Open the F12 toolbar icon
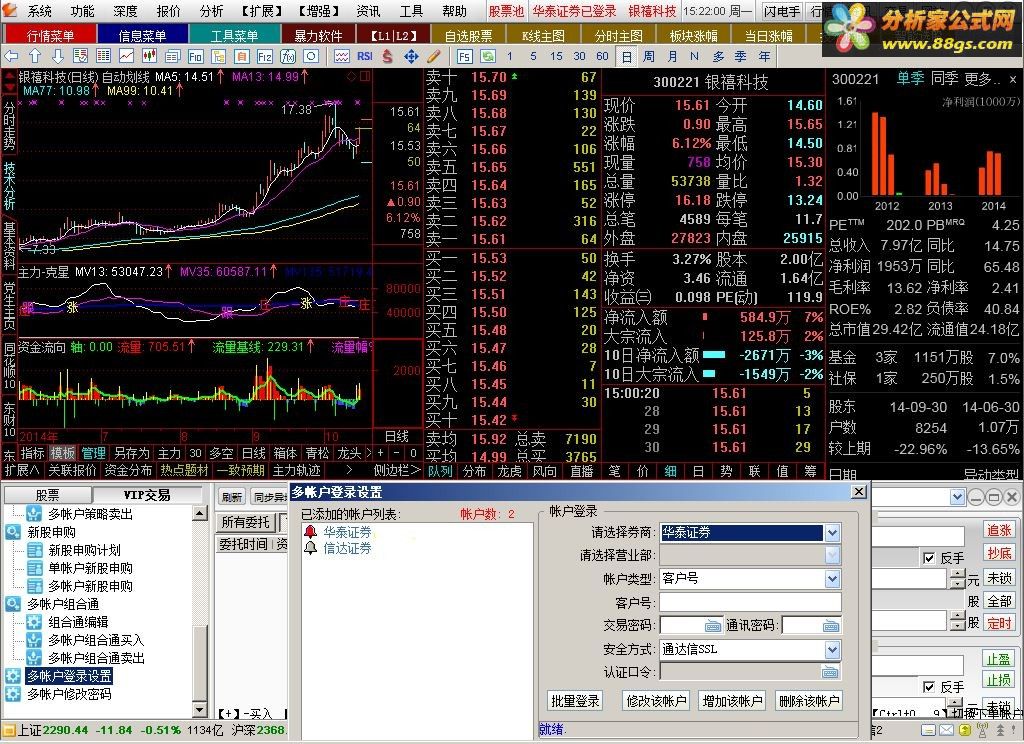1024x744 pixels. pos(264,57)
